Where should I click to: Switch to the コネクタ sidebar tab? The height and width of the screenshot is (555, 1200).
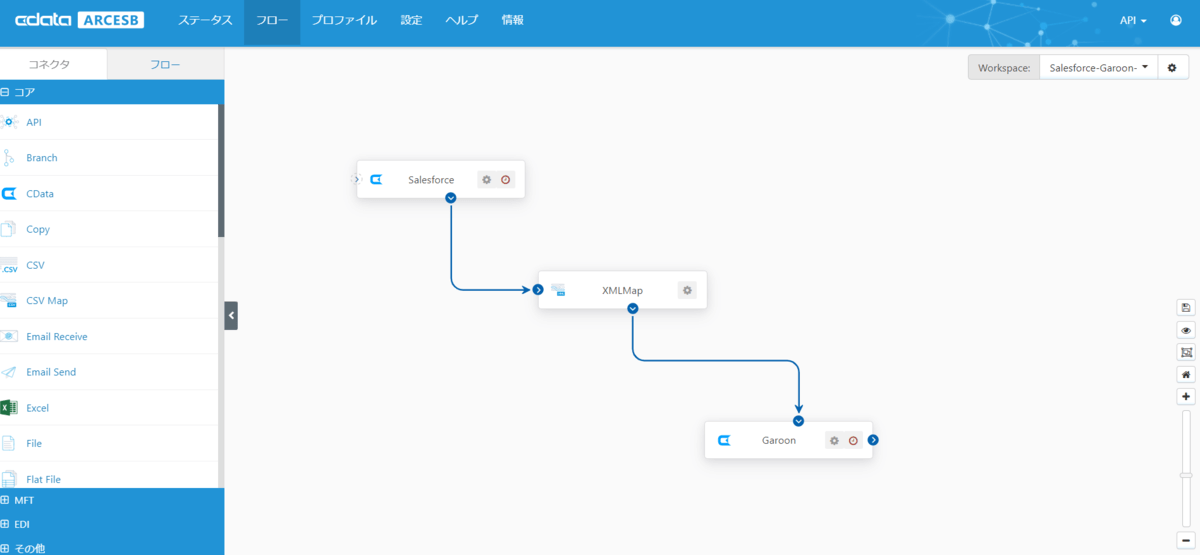coord(53,64)
